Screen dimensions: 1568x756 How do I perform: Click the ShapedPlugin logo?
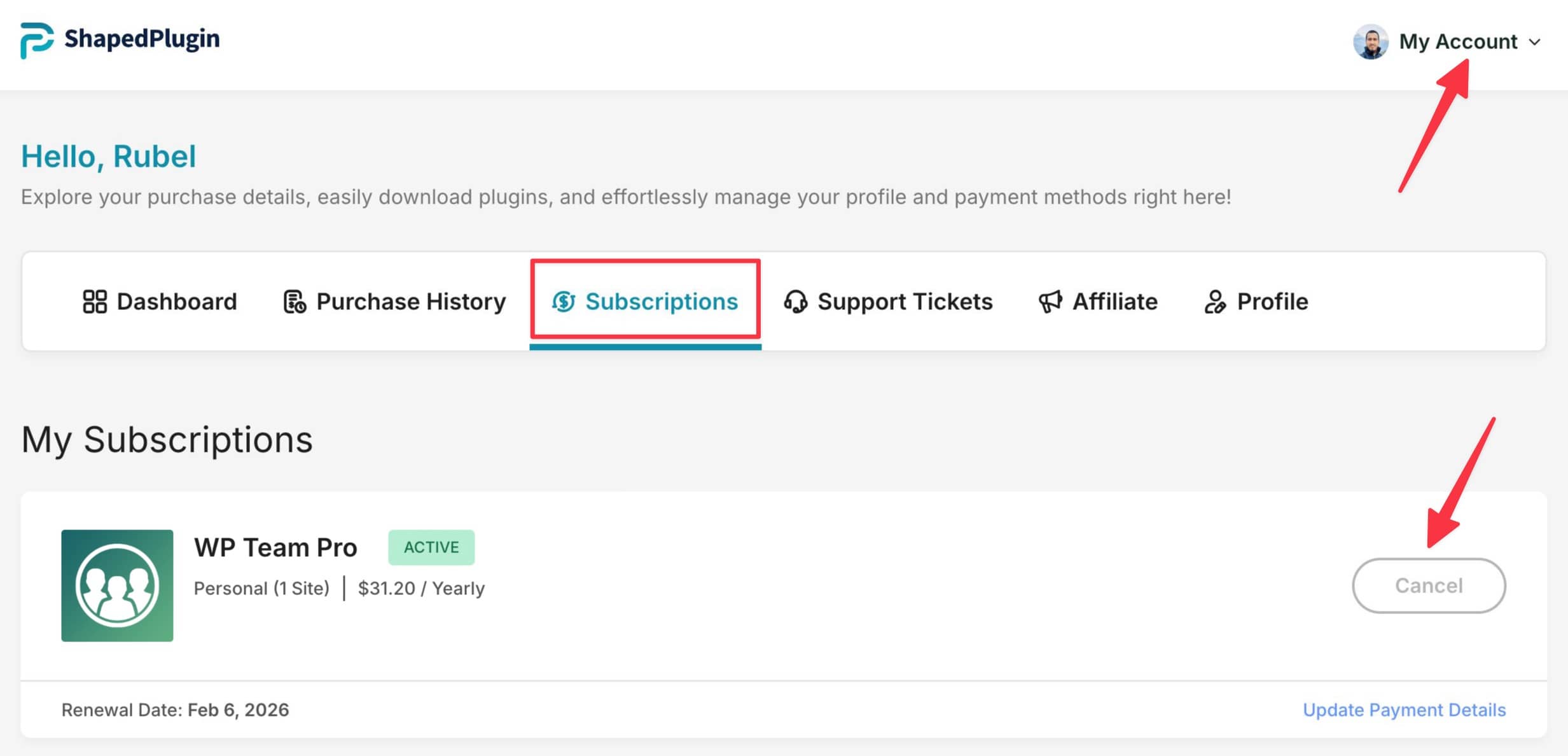pos(120,39)
